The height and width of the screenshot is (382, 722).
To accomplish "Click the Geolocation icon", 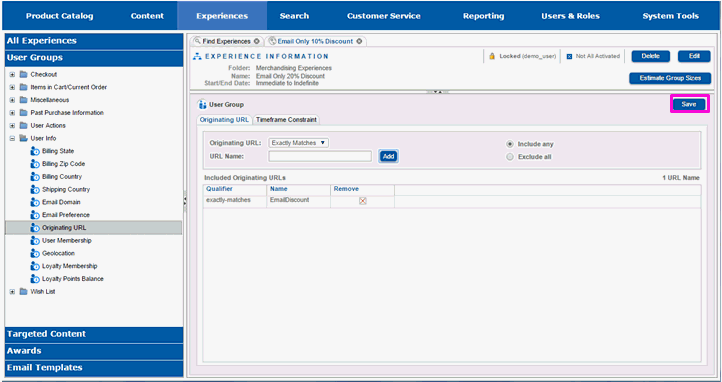I will pyautogui.click(x=35, y=253).
